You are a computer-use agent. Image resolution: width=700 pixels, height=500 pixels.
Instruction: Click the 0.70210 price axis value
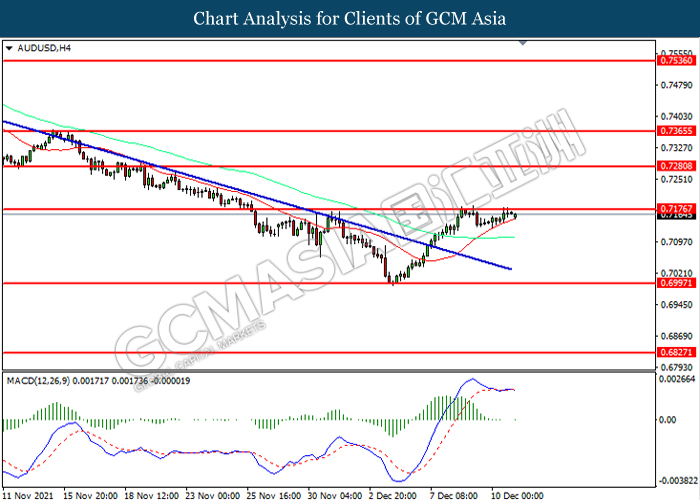click(677, 273)
